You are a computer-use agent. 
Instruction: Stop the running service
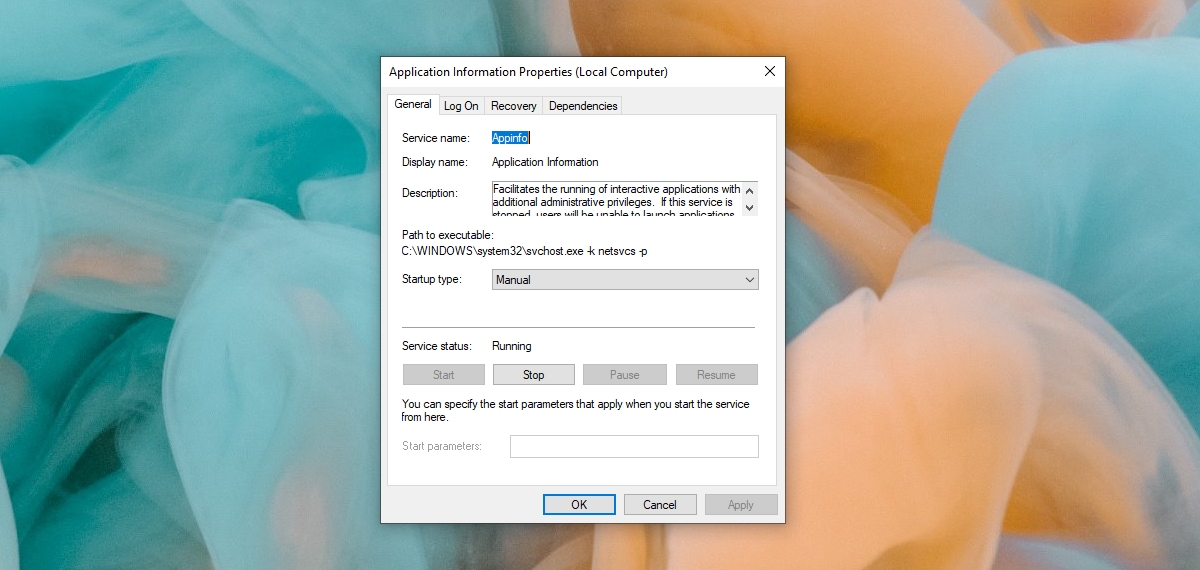(534, 375)
